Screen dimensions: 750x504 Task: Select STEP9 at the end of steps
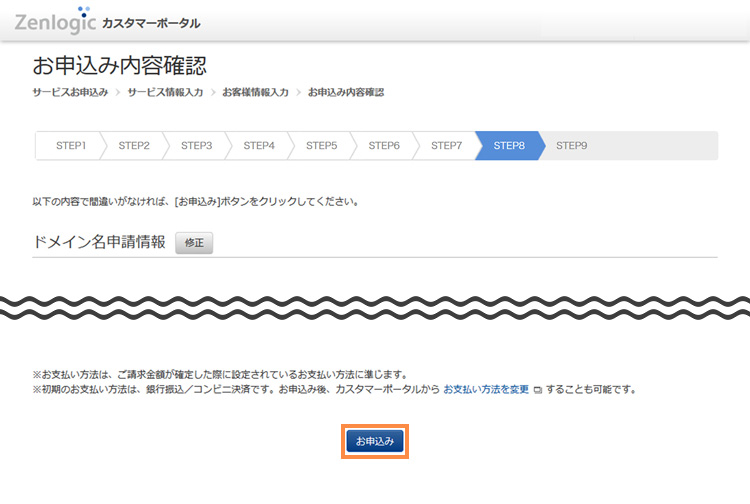(571, 146)
